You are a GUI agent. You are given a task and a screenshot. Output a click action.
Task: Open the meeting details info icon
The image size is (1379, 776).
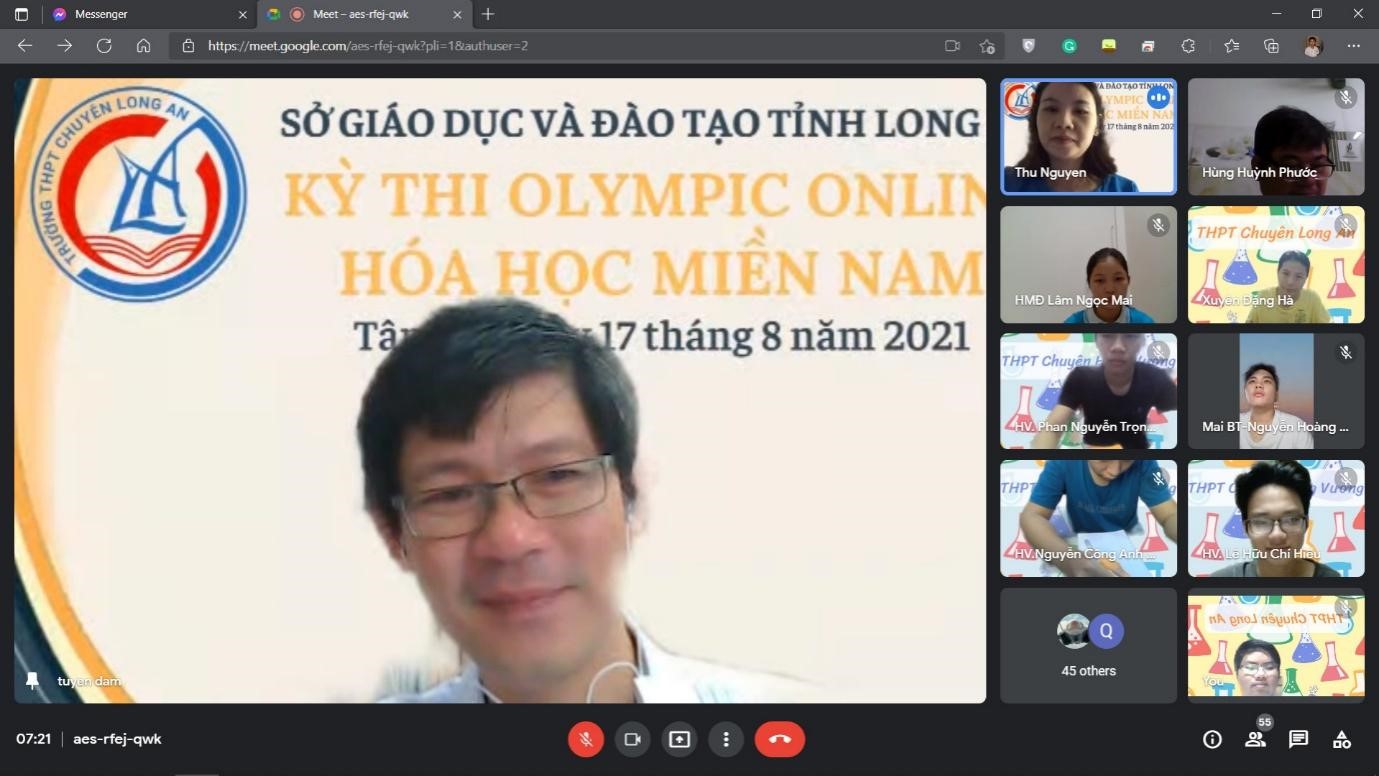click(1212, 739)
